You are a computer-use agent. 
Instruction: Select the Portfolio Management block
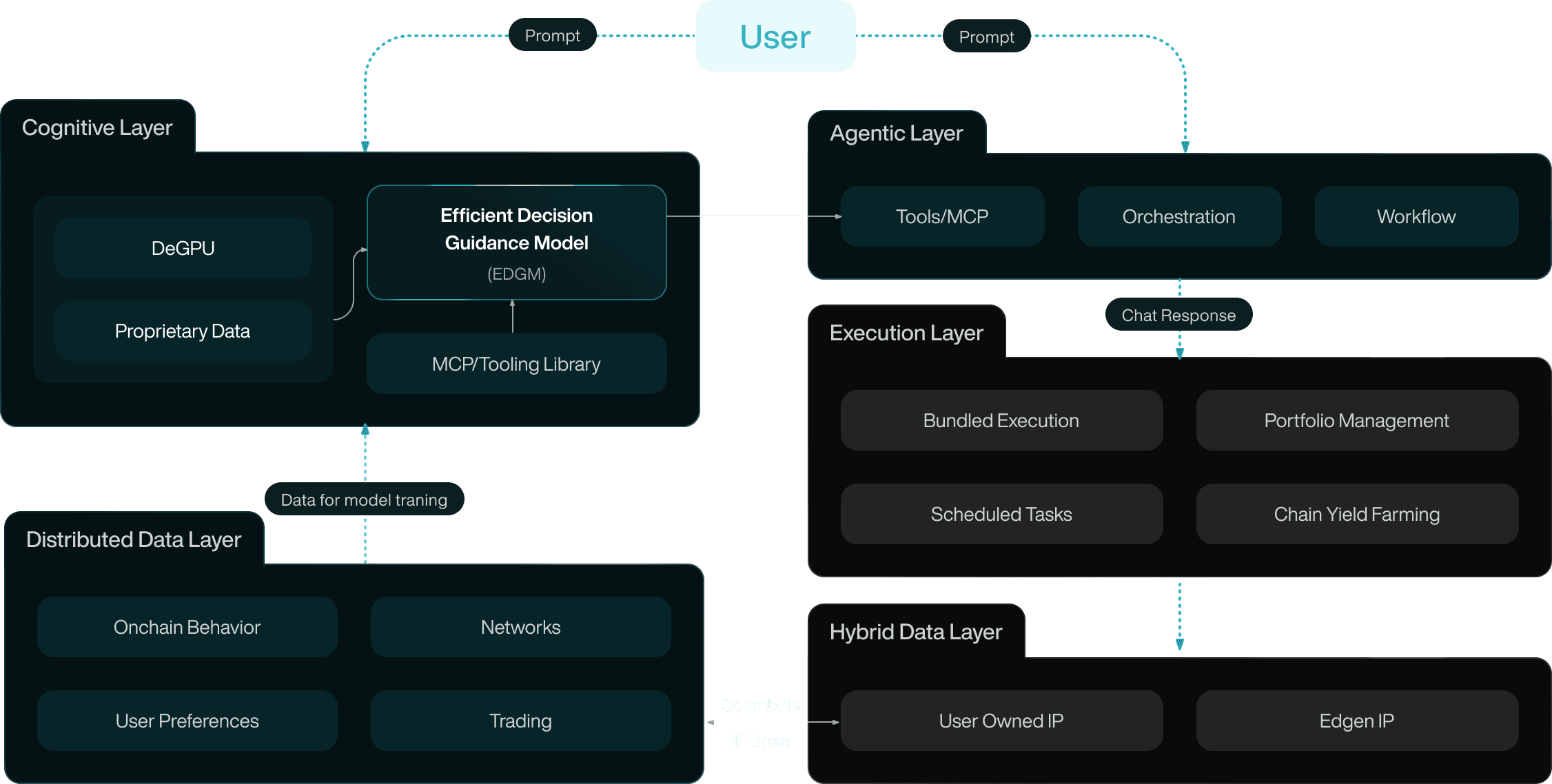1357,420
